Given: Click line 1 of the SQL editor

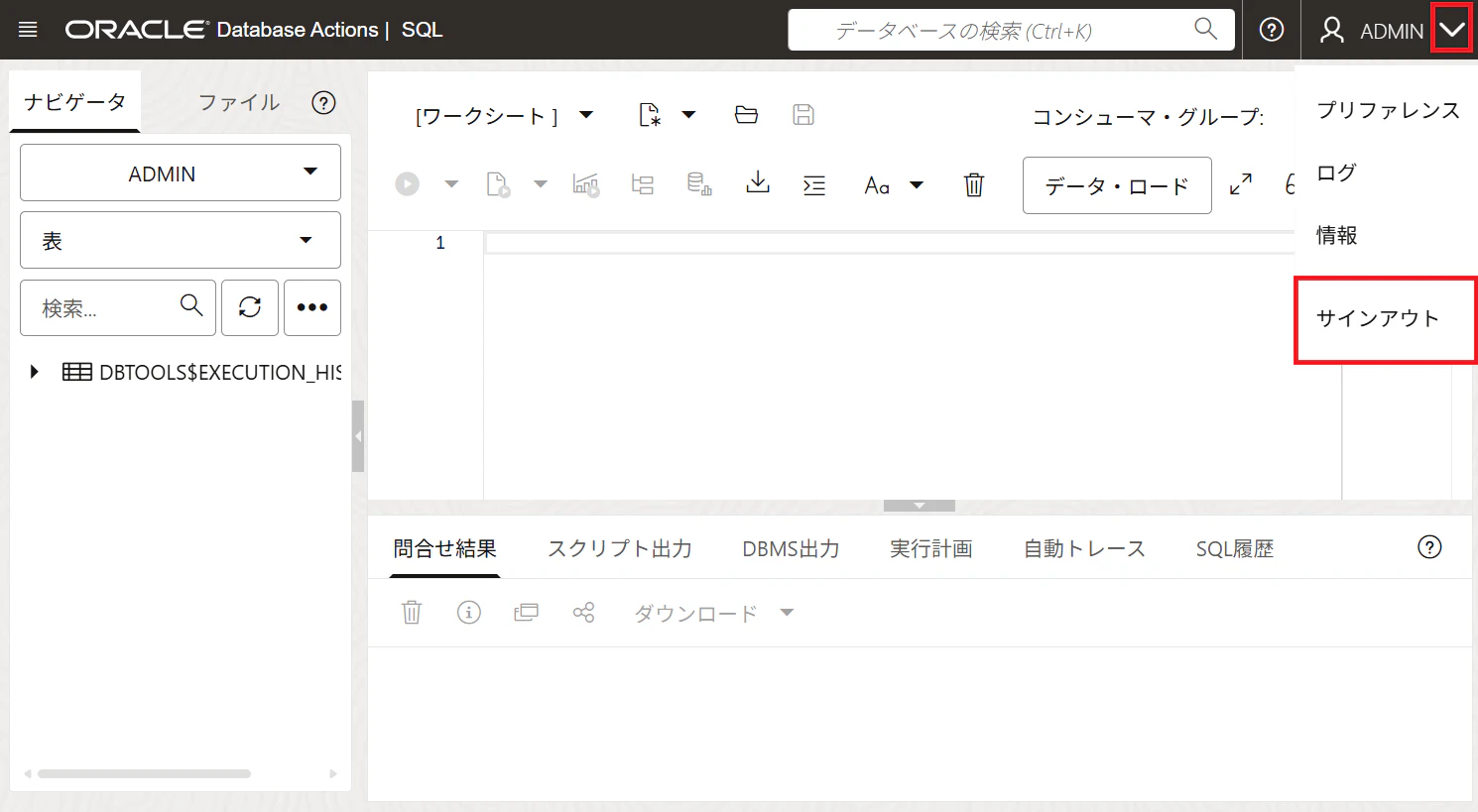Looking at the screenshot, I should 888,243.
